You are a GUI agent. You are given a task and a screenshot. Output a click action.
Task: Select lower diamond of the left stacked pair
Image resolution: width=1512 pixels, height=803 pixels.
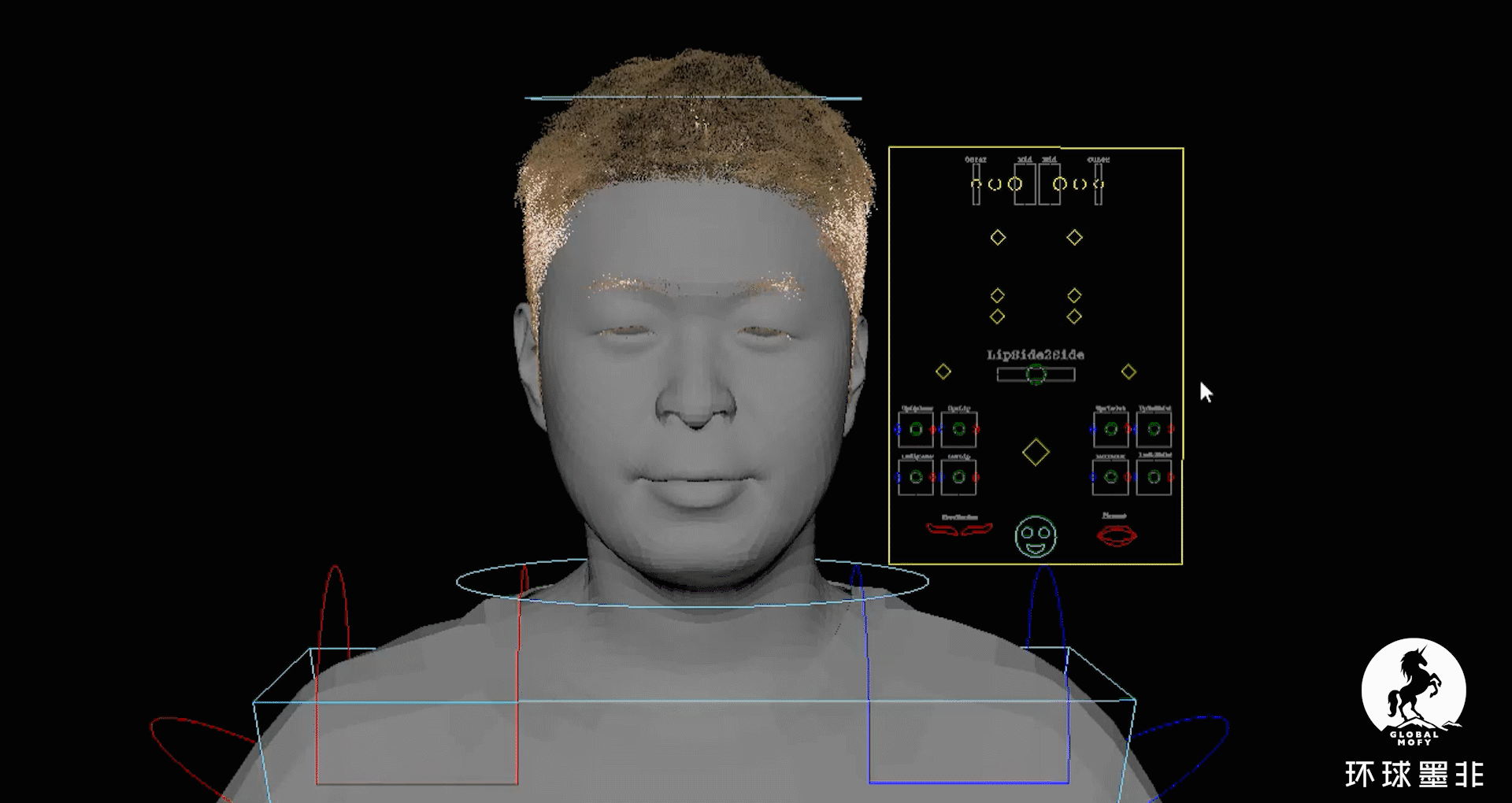(997, 316)
